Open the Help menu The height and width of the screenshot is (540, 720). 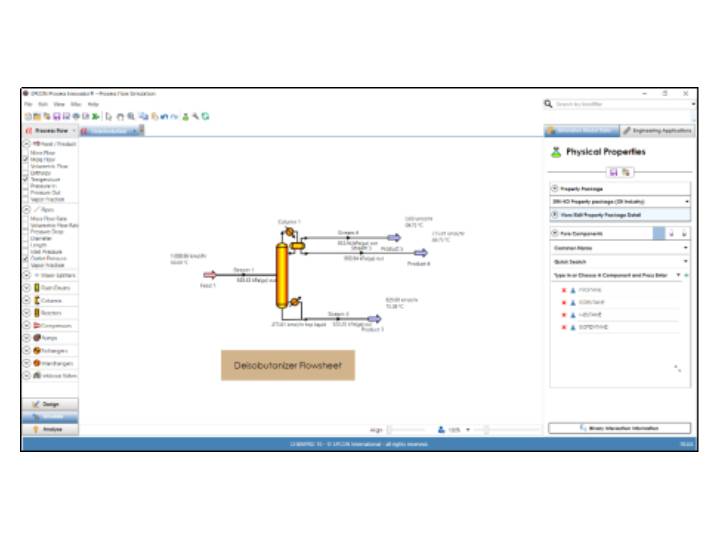pos(93,104)
